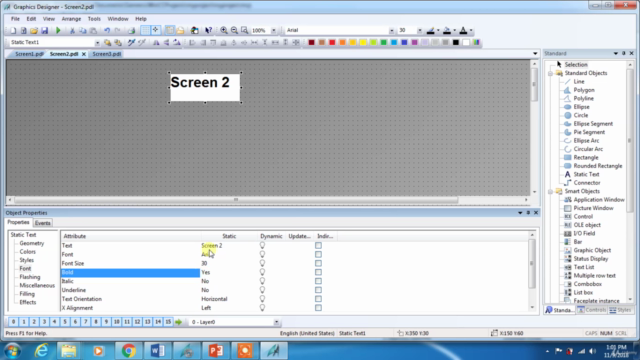Switch to the Screen3.pdl tab
640x360 pixels.
pos(107,54)
